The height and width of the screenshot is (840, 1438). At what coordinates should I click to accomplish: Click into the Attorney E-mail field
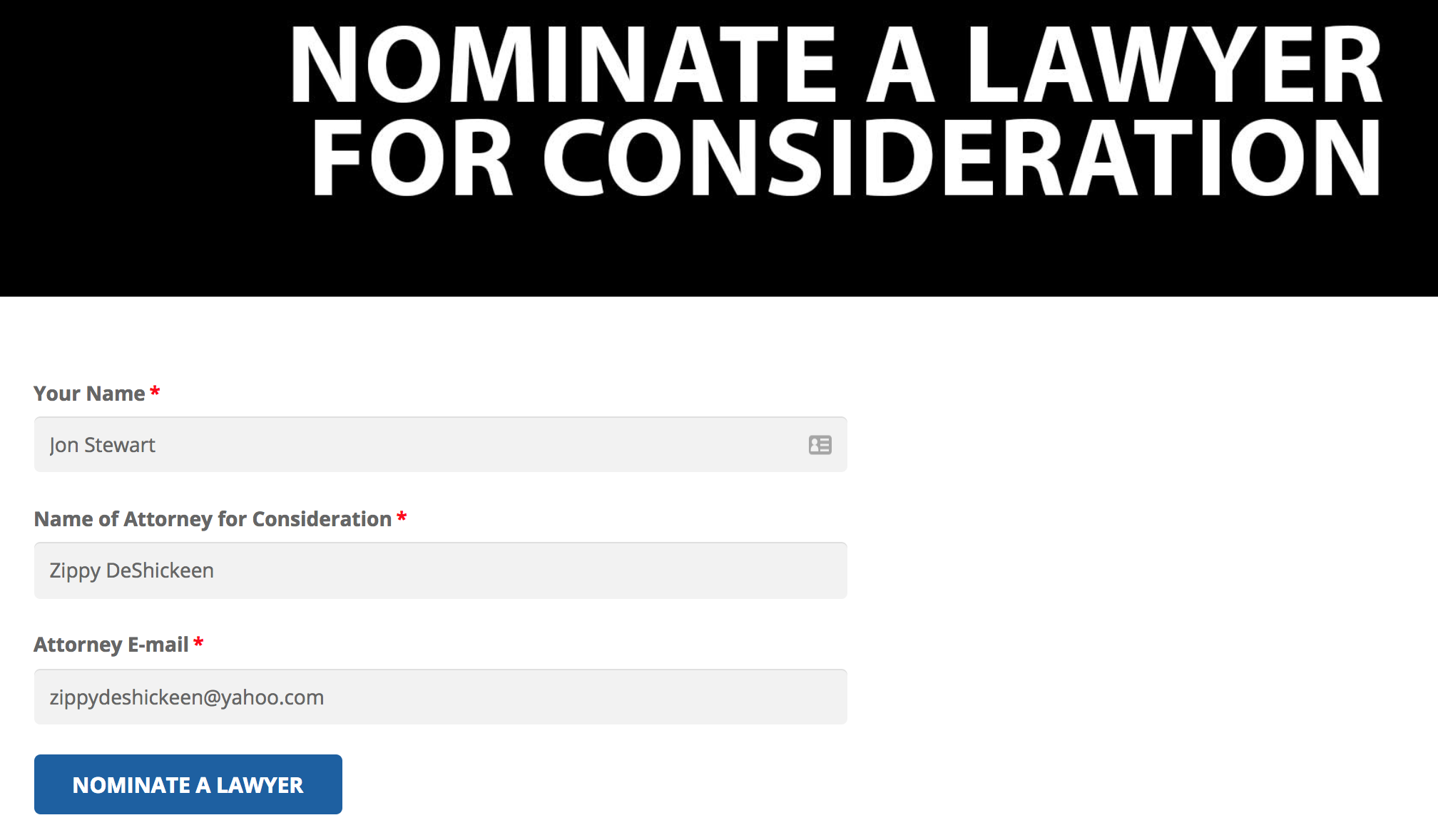coord(441,697)
